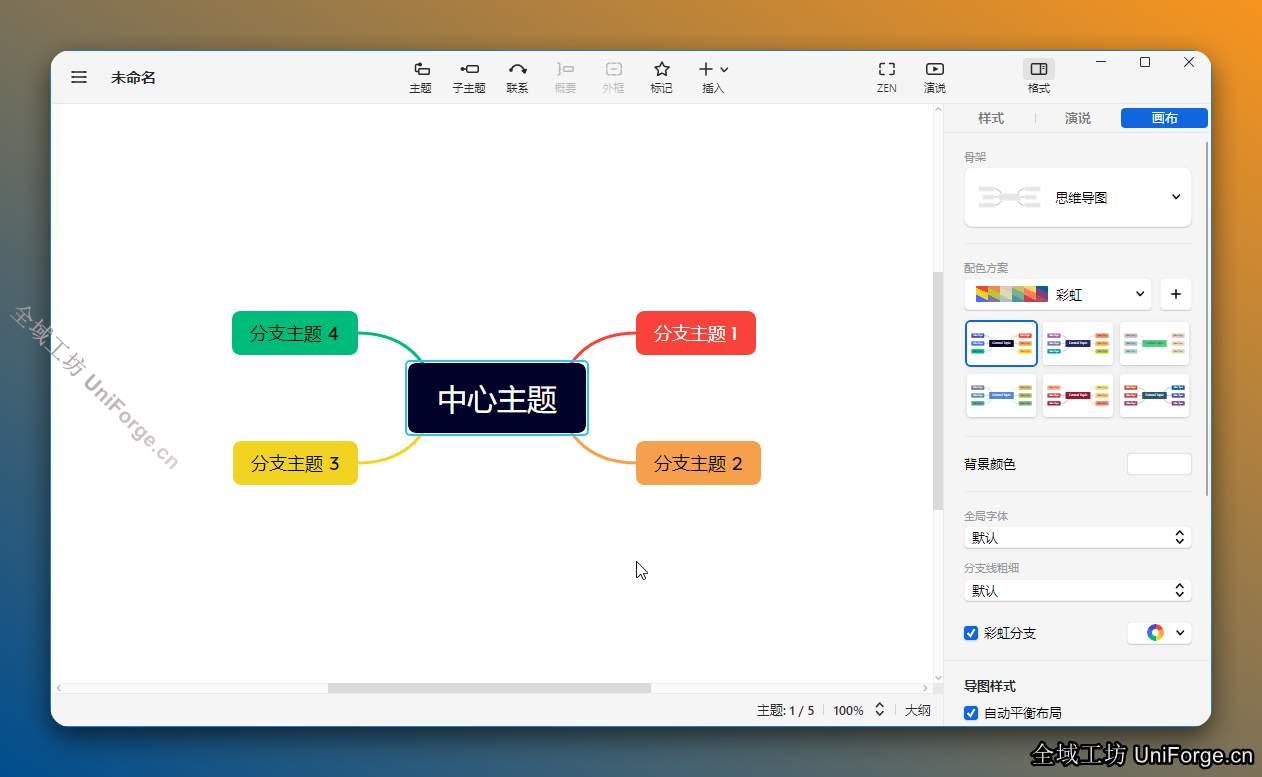This screenshot has height=777, width=1262.
Task: Click the 概要 summary tool
Action: (565, 77)
